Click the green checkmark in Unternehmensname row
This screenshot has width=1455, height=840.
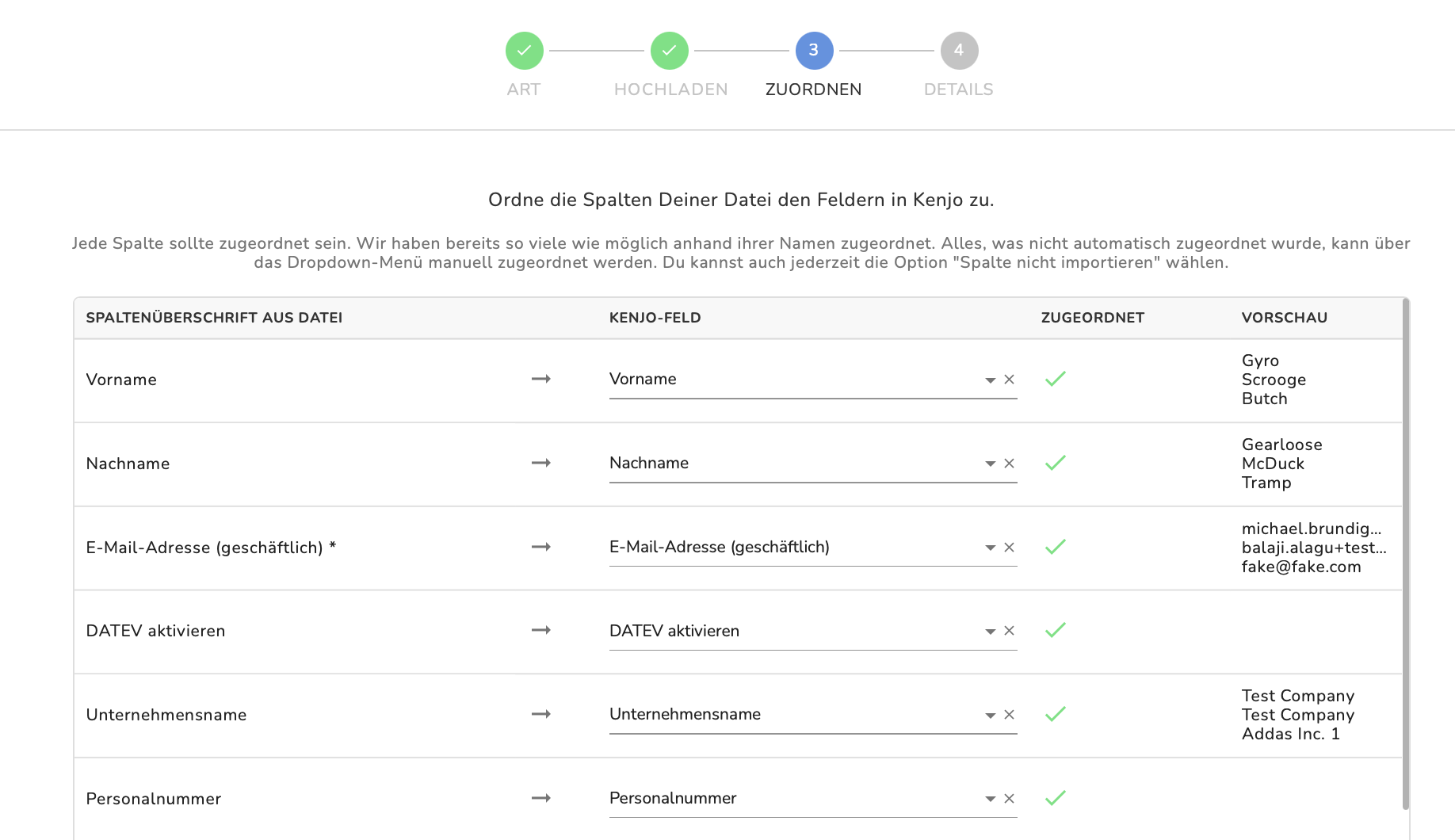pos(1056,714)
